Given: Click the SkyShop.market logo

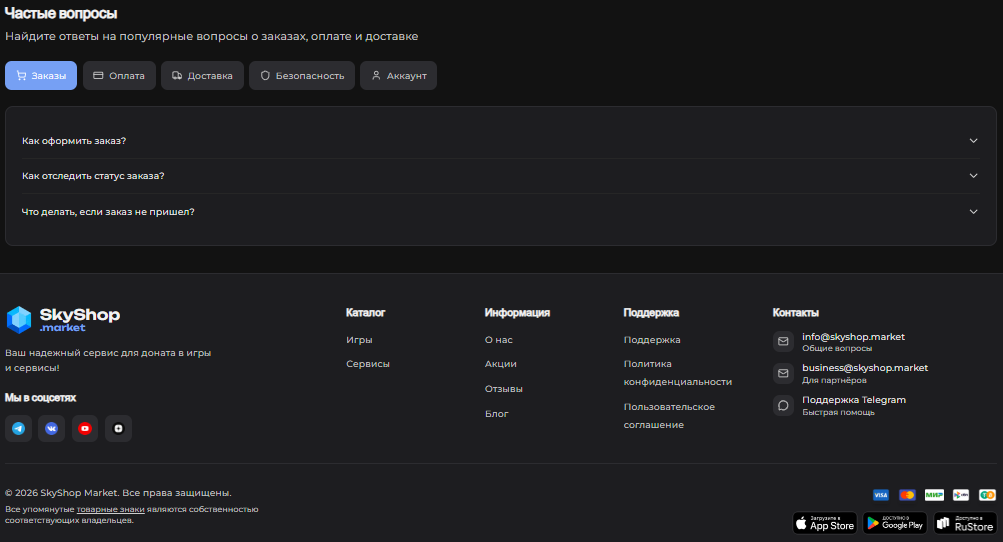Looking at the screenshot, I should pyautogui.click(x=63, y=319).
